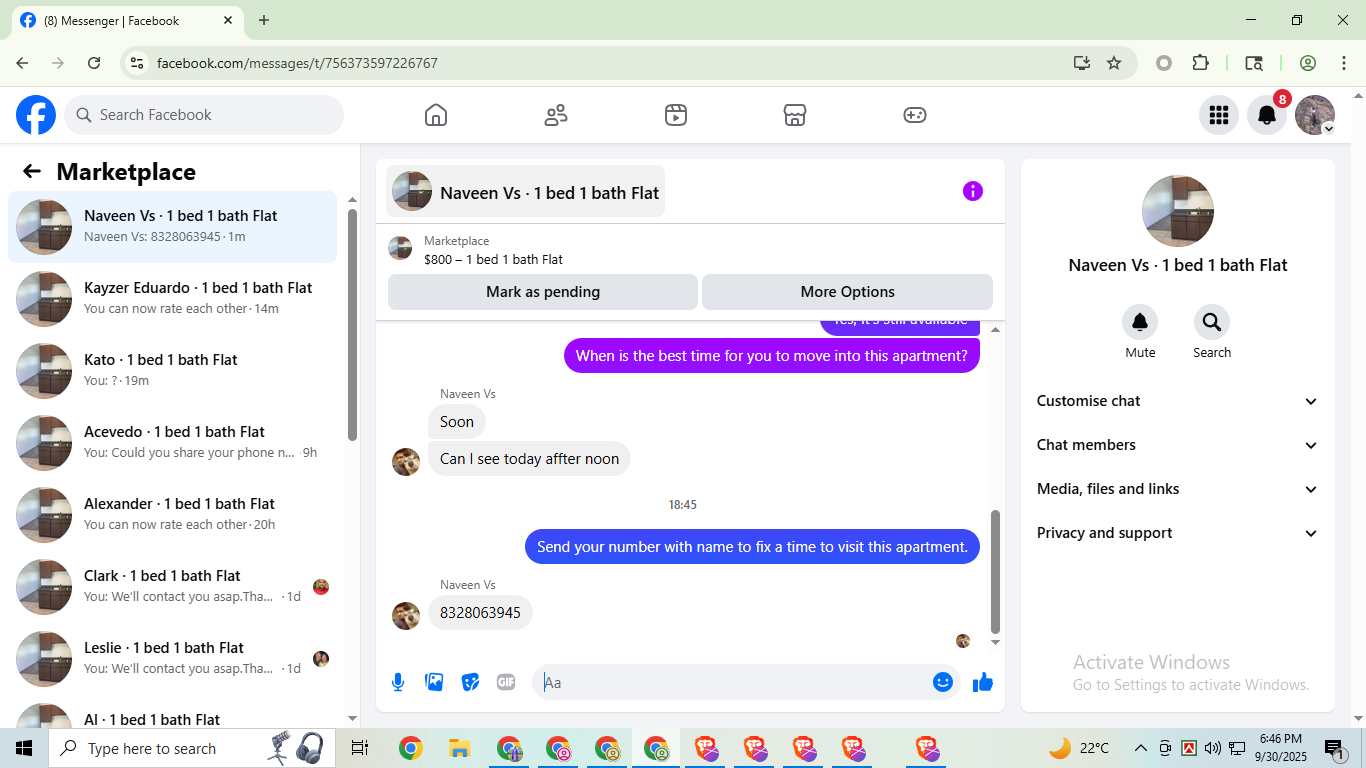Click the Type here to search taskbar box
The height and width of the screenshot is (768, 1366).
pos(190,748)
